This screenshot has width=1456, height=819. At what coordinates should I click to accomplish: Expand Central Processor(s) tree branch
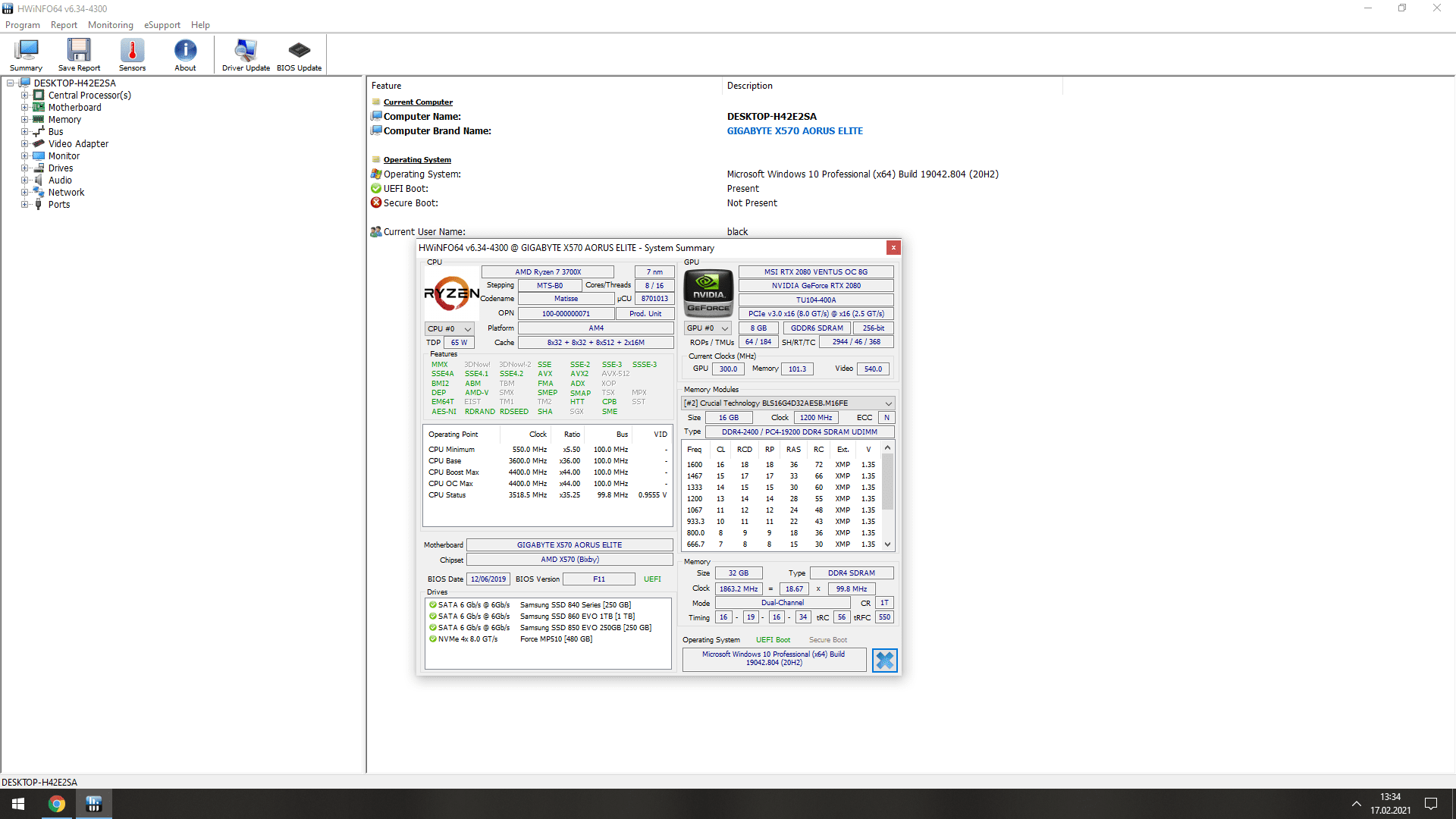pos(24,96)
